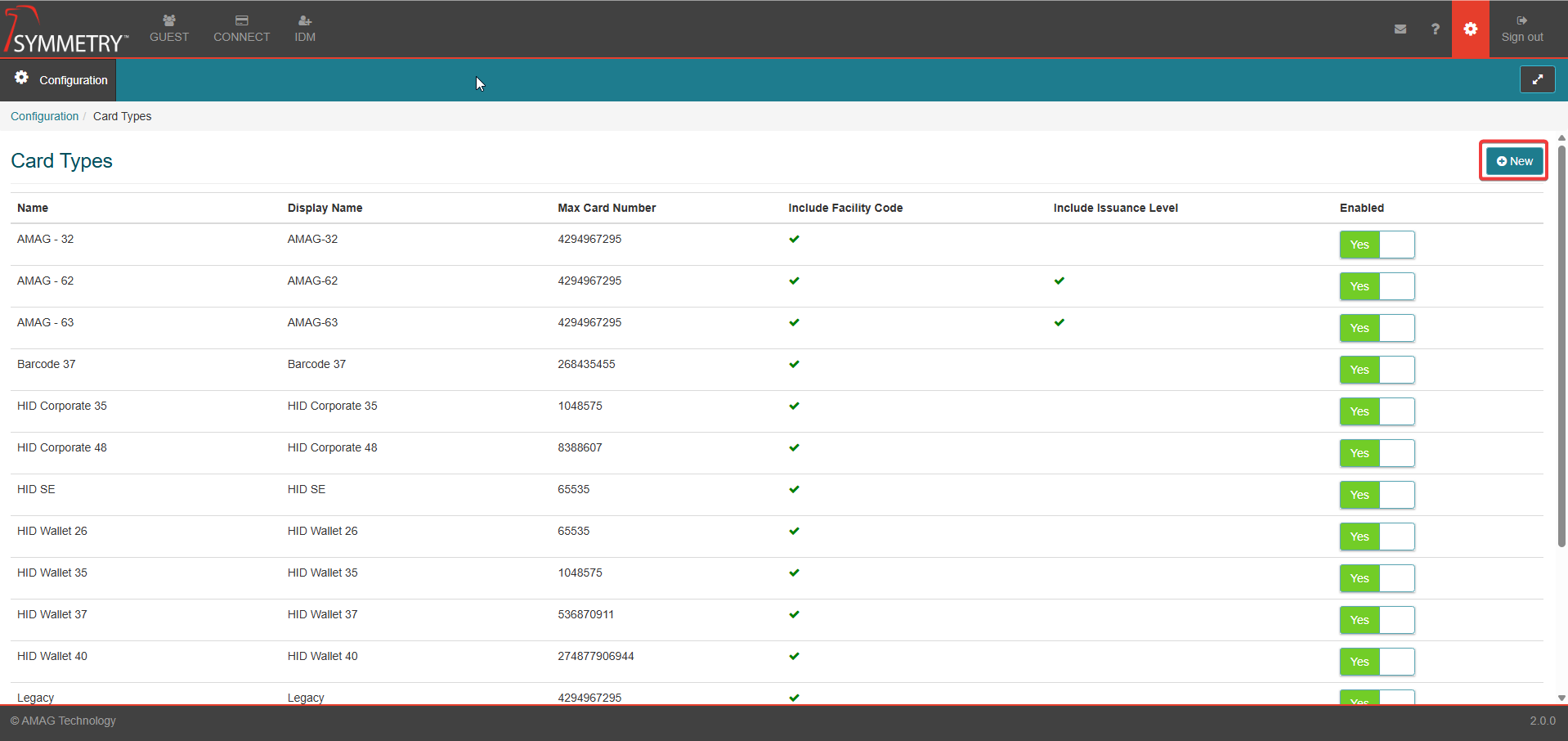Disable the AMAG - 32 card type toggle
The height and width of the screenshot is (741, 1568).
pyautogui.click(x=1377, y=245)
